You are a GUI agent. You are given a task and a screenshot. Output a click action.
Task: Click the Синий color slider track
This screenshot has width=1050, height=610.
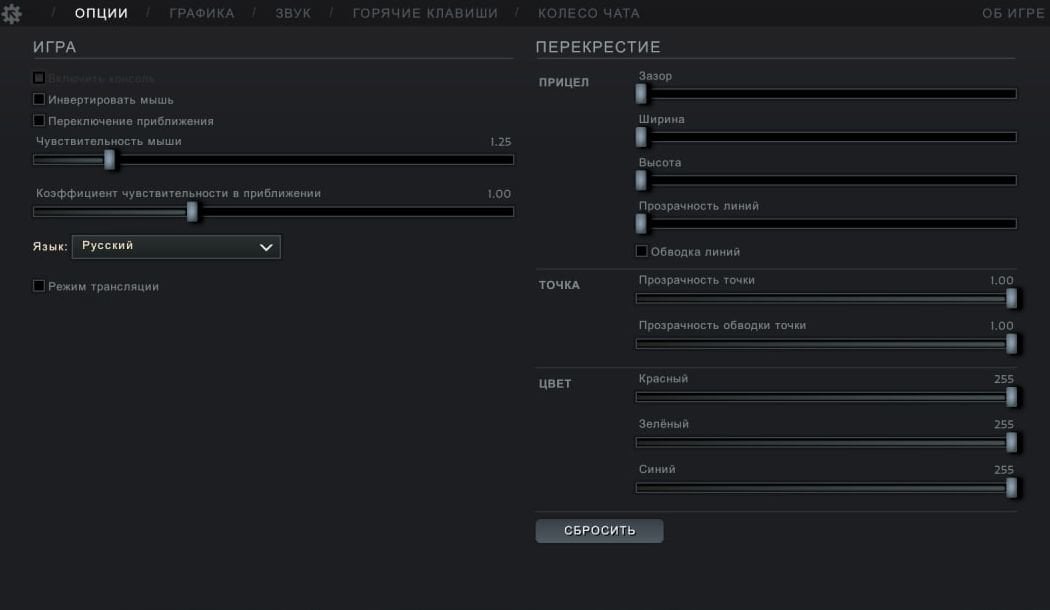pyautogui.click(x=826, y=488)
